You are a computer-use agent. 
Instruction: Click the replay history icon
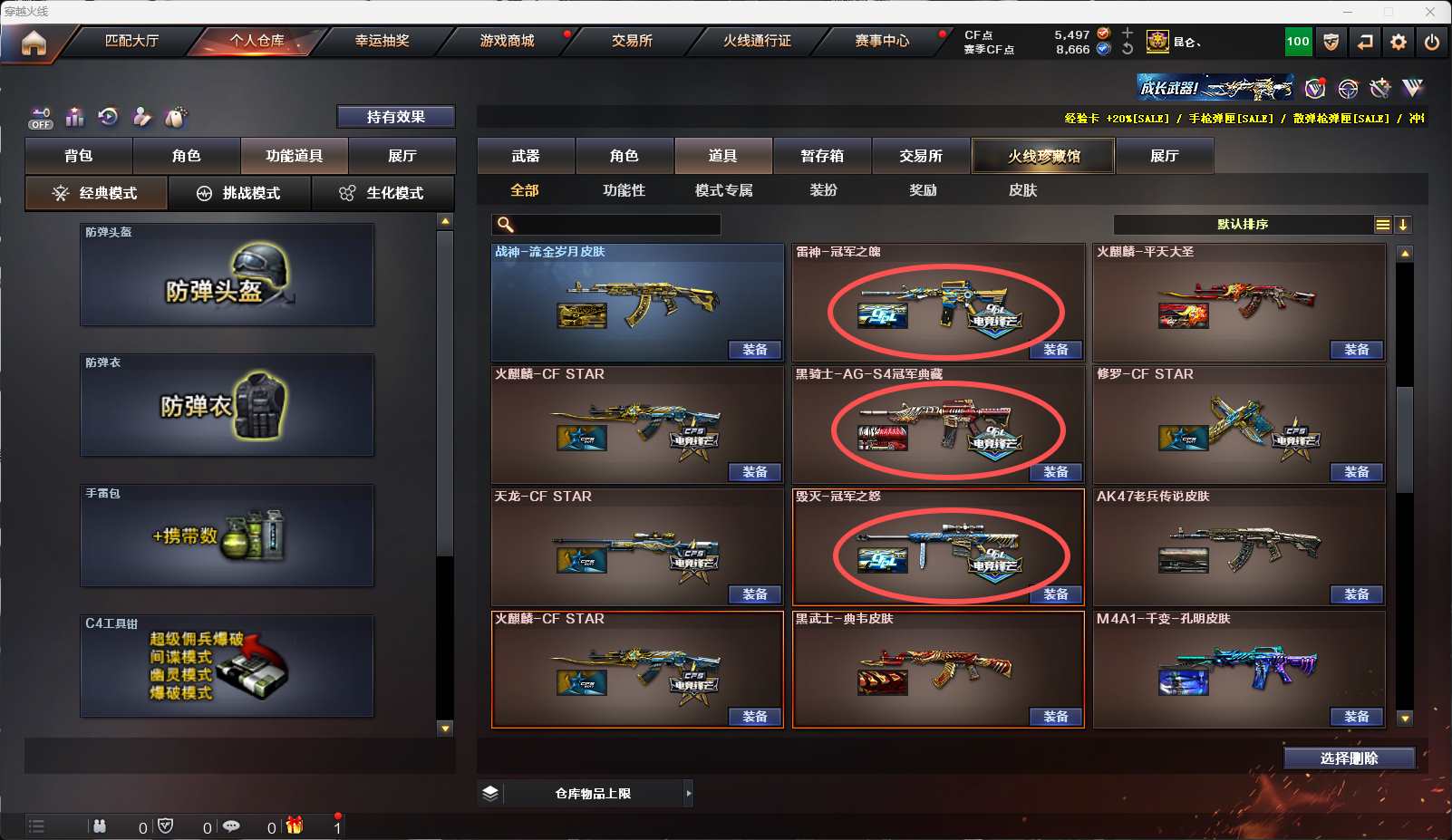click(x=108, y=117)
